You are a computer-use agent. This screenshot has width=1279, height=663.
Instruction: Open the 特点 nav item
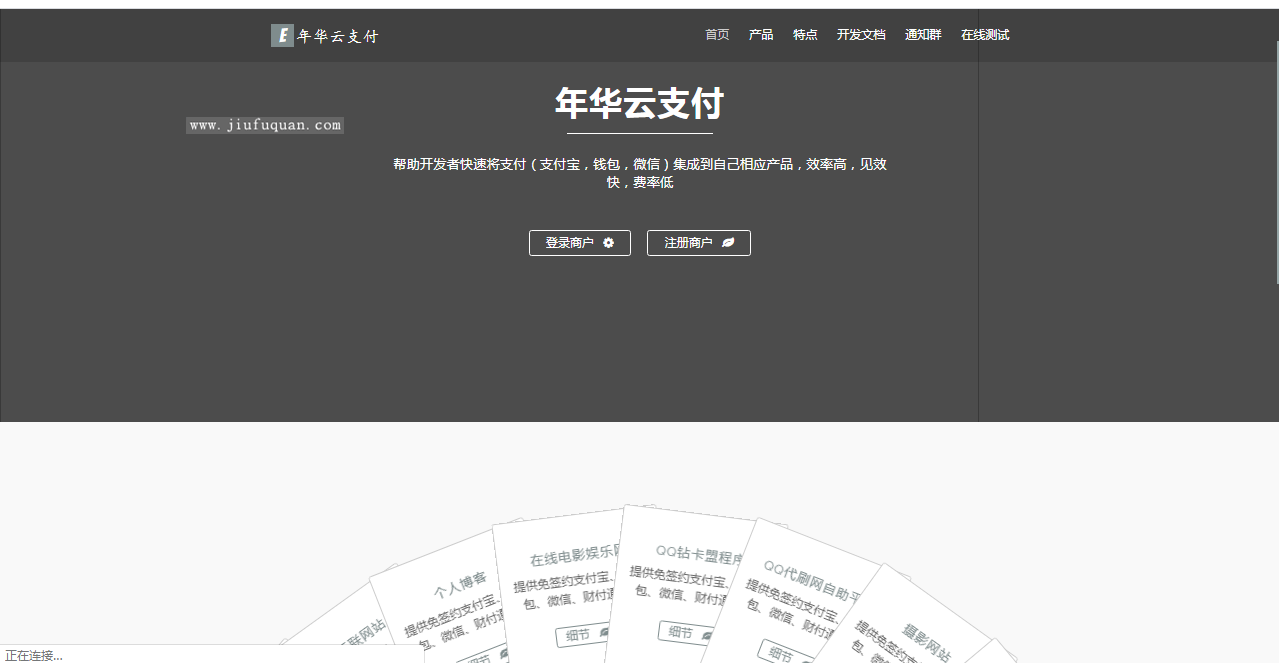pos(805,35)
